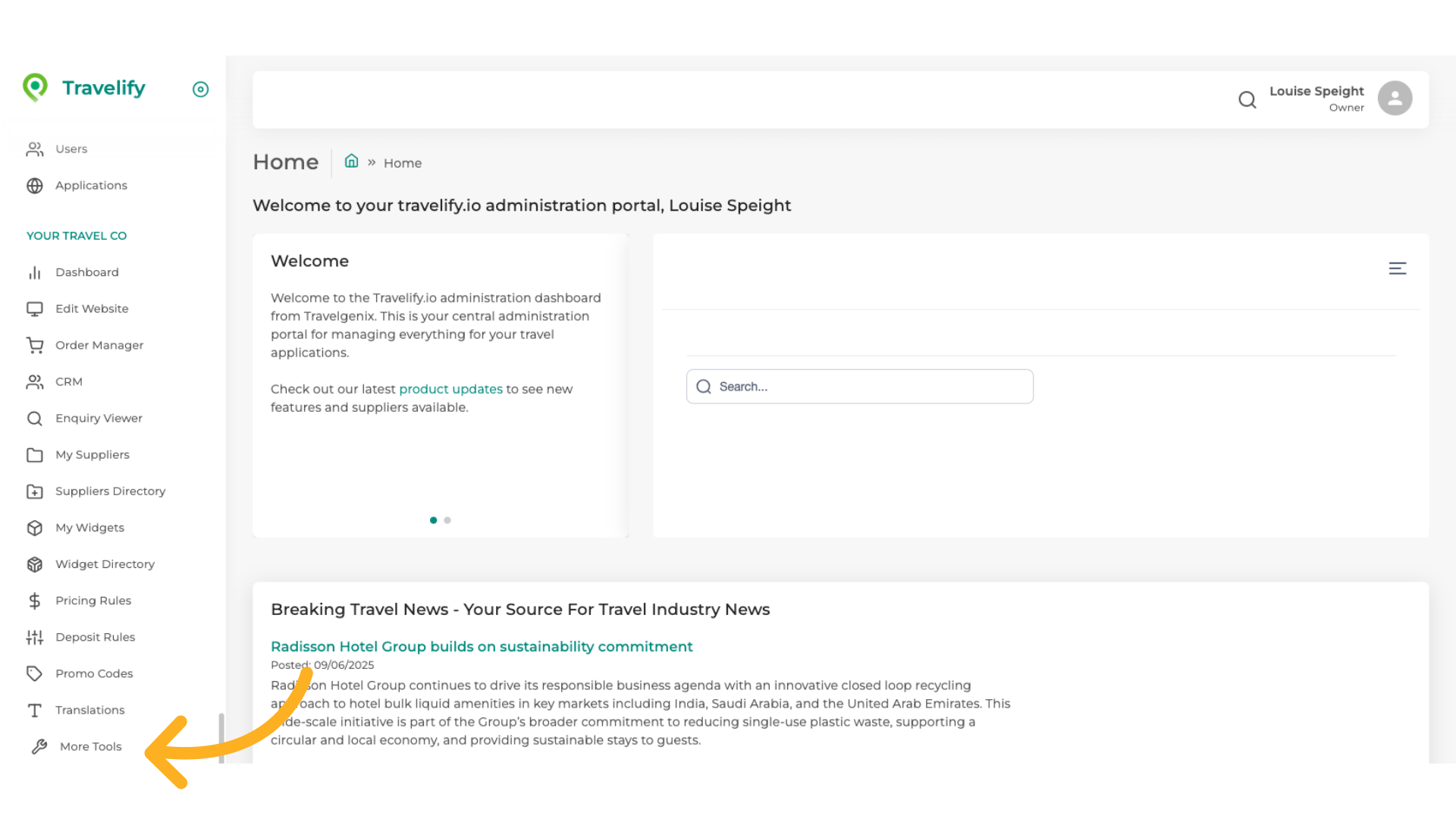Open the panel hamburger menu icon
Viewport: 1456px width, 819px height.
point(1397,268)
